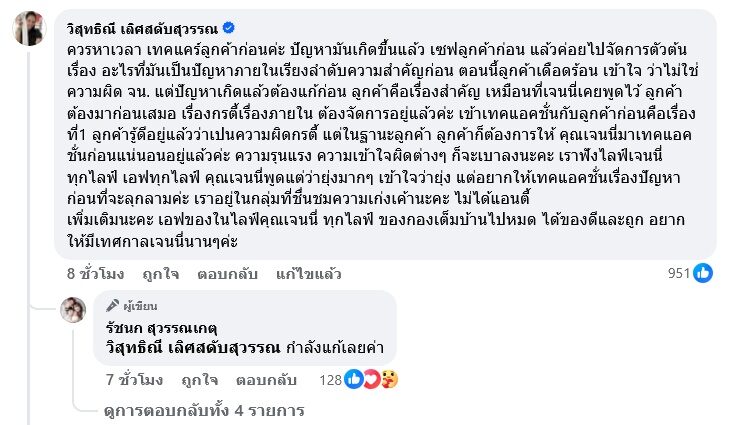Click the thumbs-up reaction icon beside 128

click(353, 380)
